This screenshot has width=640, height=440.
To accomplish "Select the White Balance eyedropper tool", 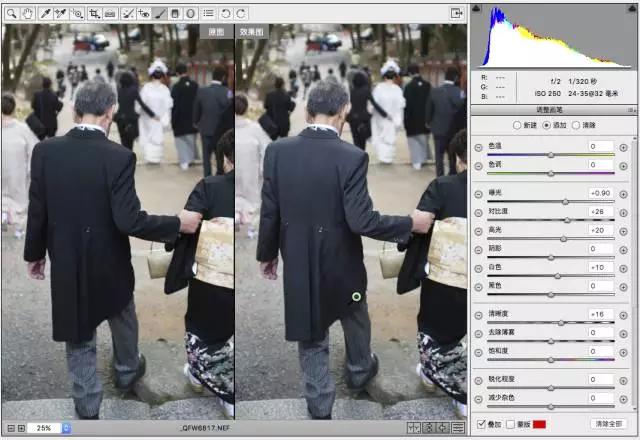I will 45,14.
